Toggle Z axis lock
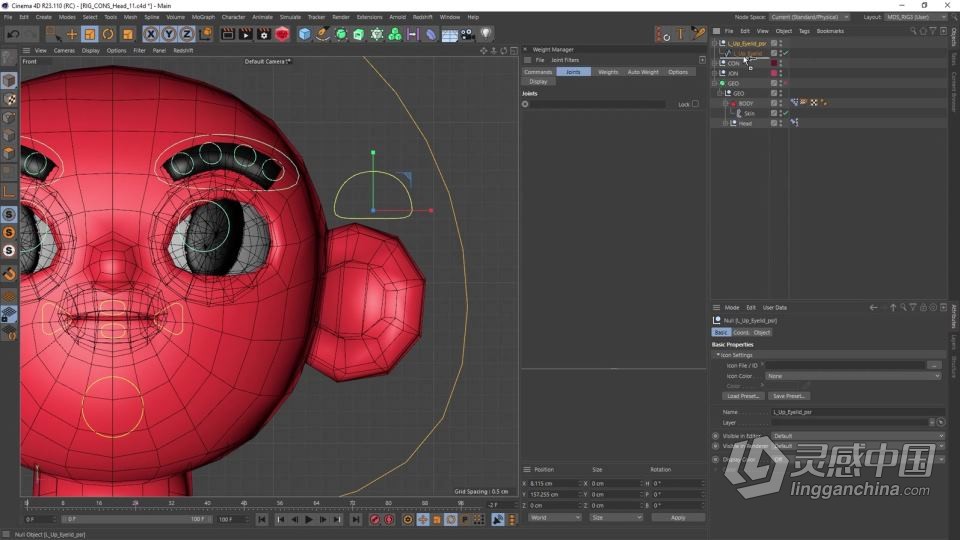The width and height of the screenshot is (960, 540). (x=187, y=34)
